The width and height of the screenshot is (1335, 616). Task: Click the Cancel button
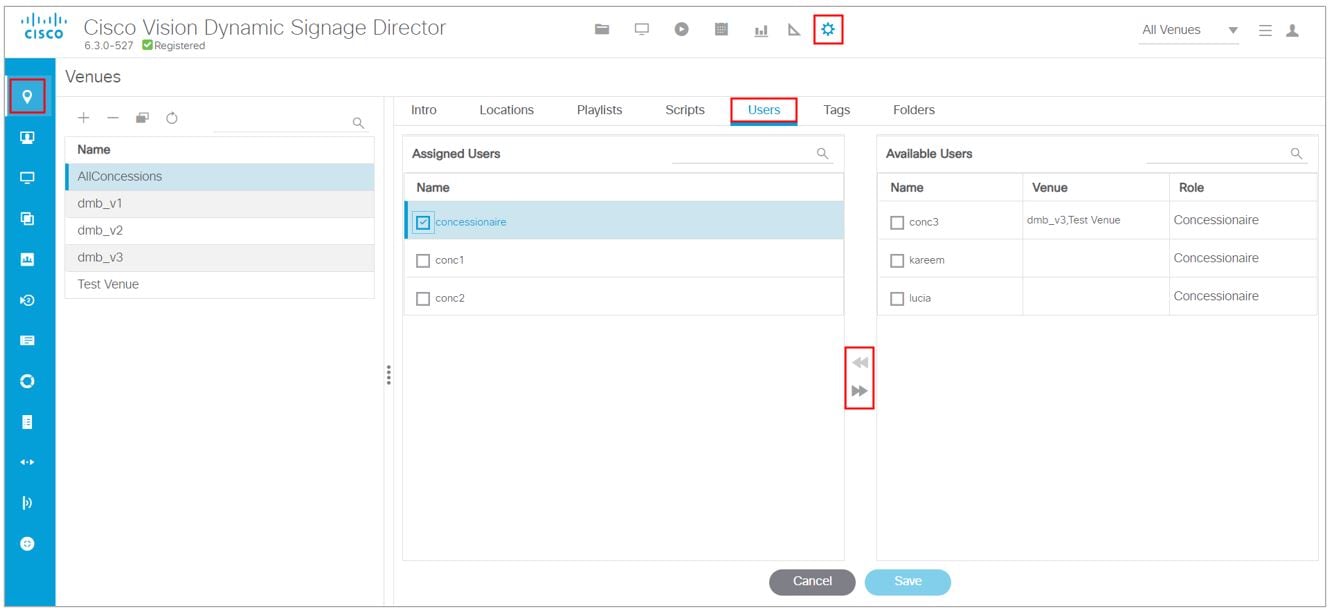(x=812, y=582)
